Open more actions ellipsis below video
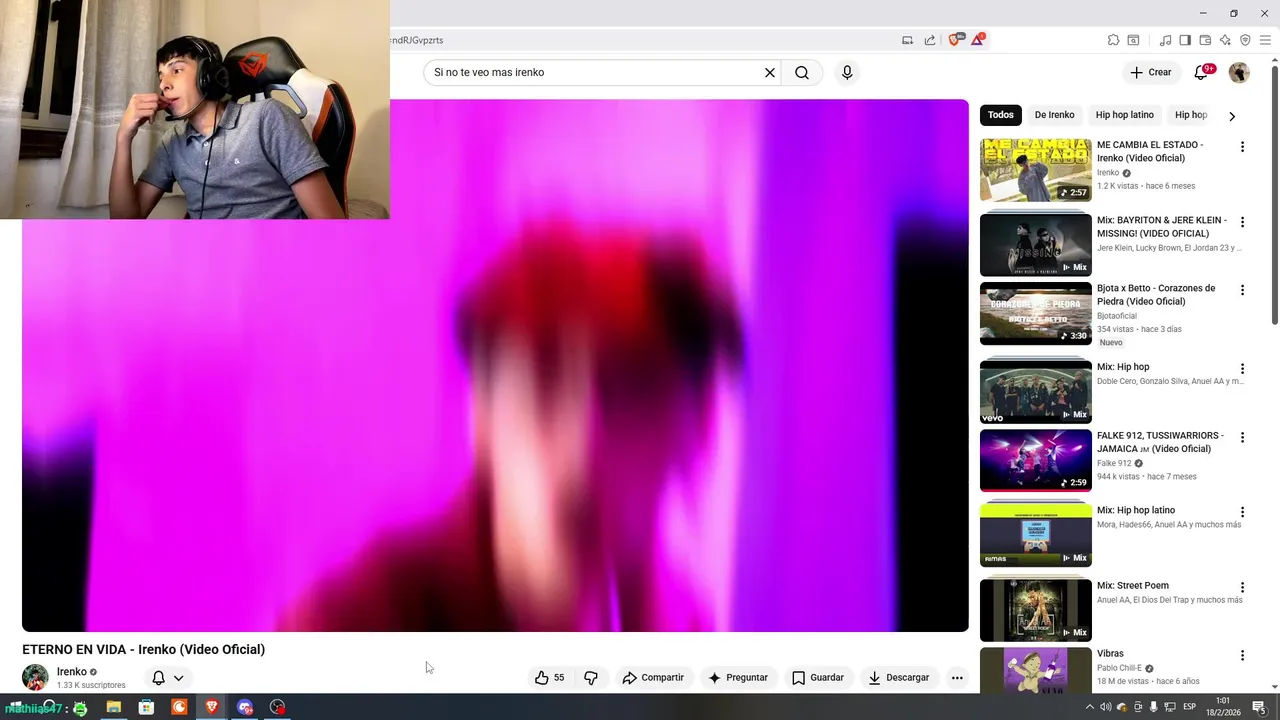This screenshot has height=720, width=1280. pyautogui.click(x=957, y=677)
